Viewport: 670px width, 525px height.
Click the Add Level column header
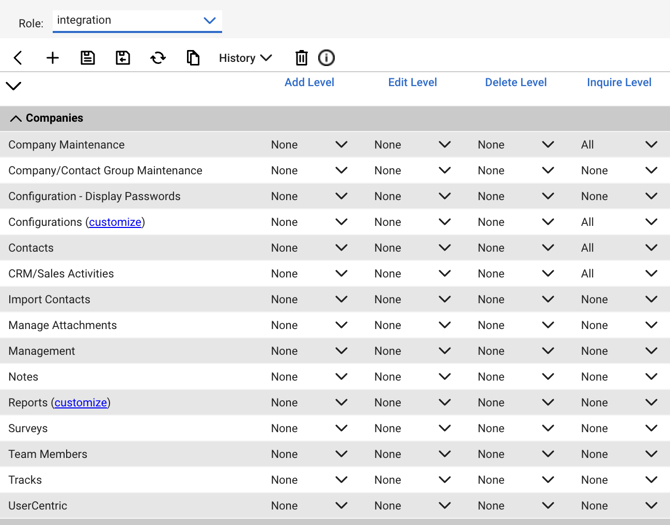click(x=309, y=83)
